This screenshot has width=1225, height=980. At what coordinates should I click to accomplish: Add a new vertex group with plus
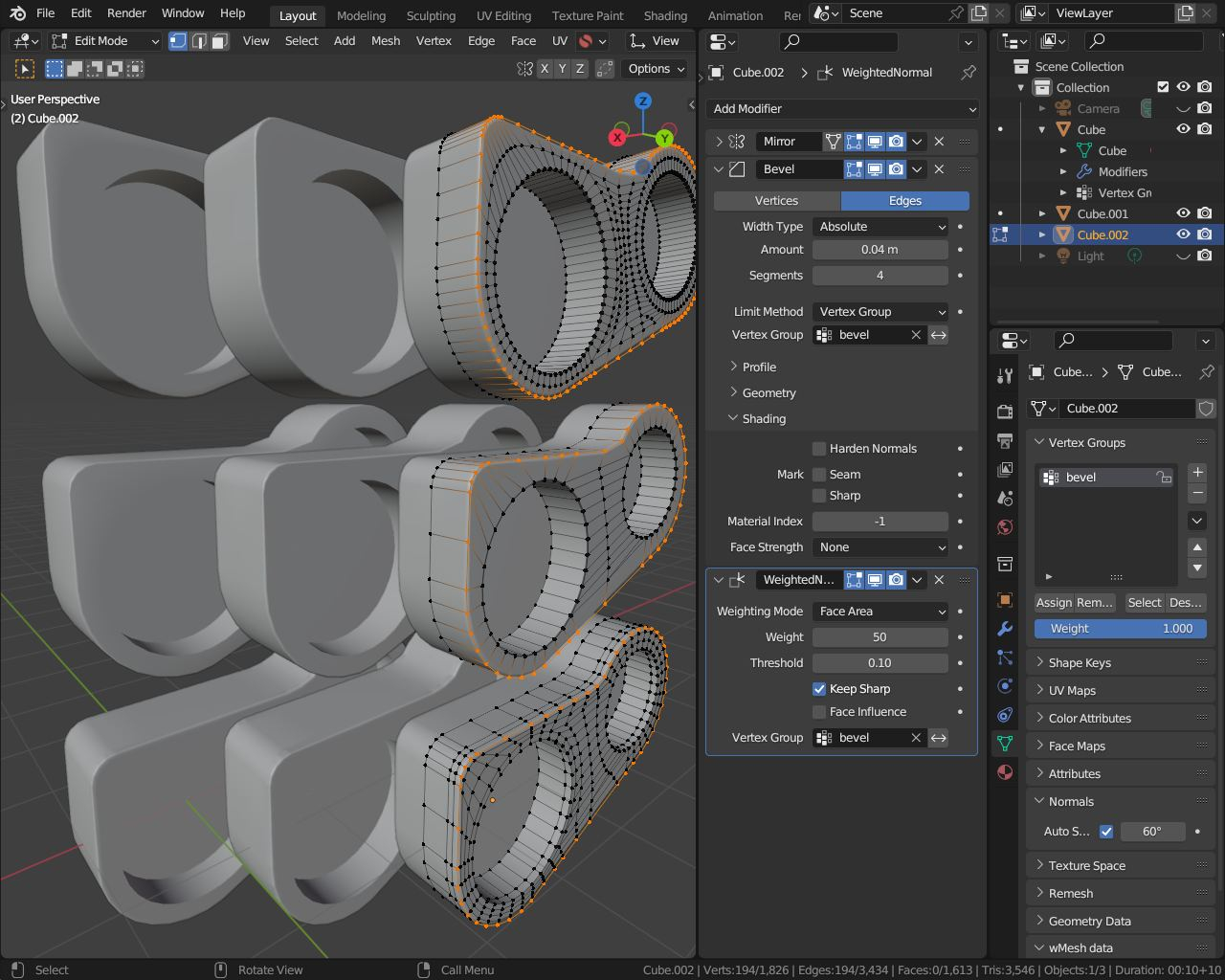(x=1197, y=472)
